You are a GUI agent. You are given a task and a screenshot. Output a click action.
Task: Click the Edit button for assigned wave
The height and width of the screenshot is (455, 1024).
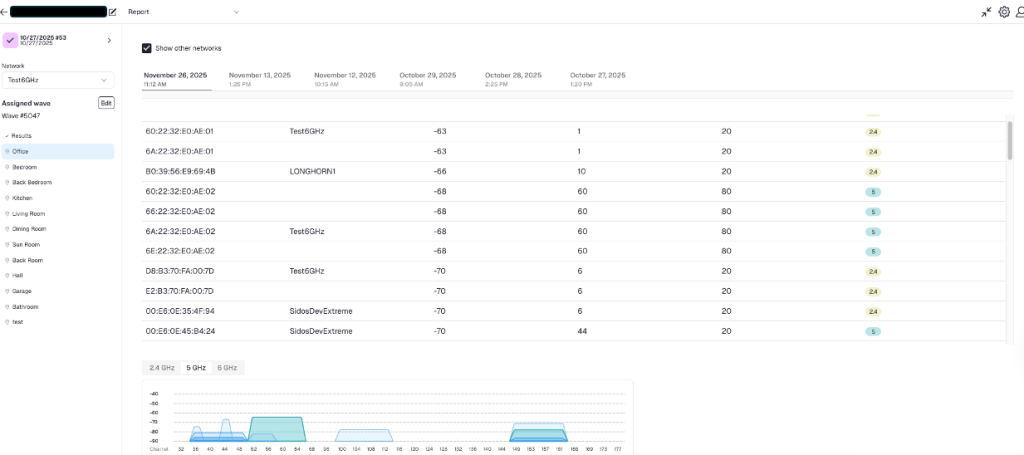[106, 103]
